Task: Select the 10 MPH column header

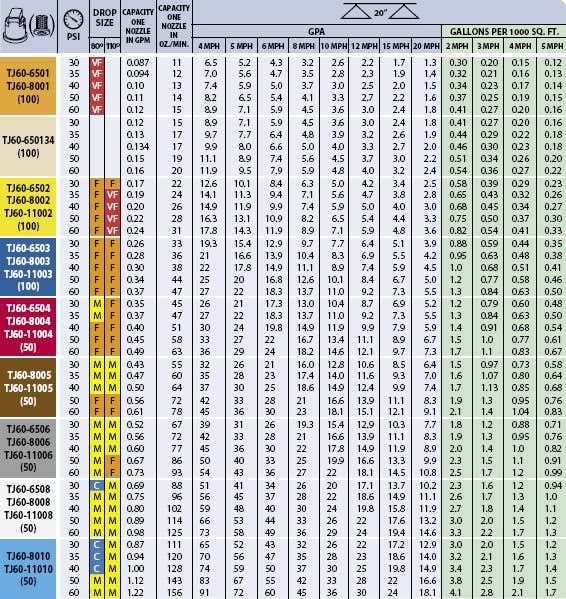Action: 334,46
